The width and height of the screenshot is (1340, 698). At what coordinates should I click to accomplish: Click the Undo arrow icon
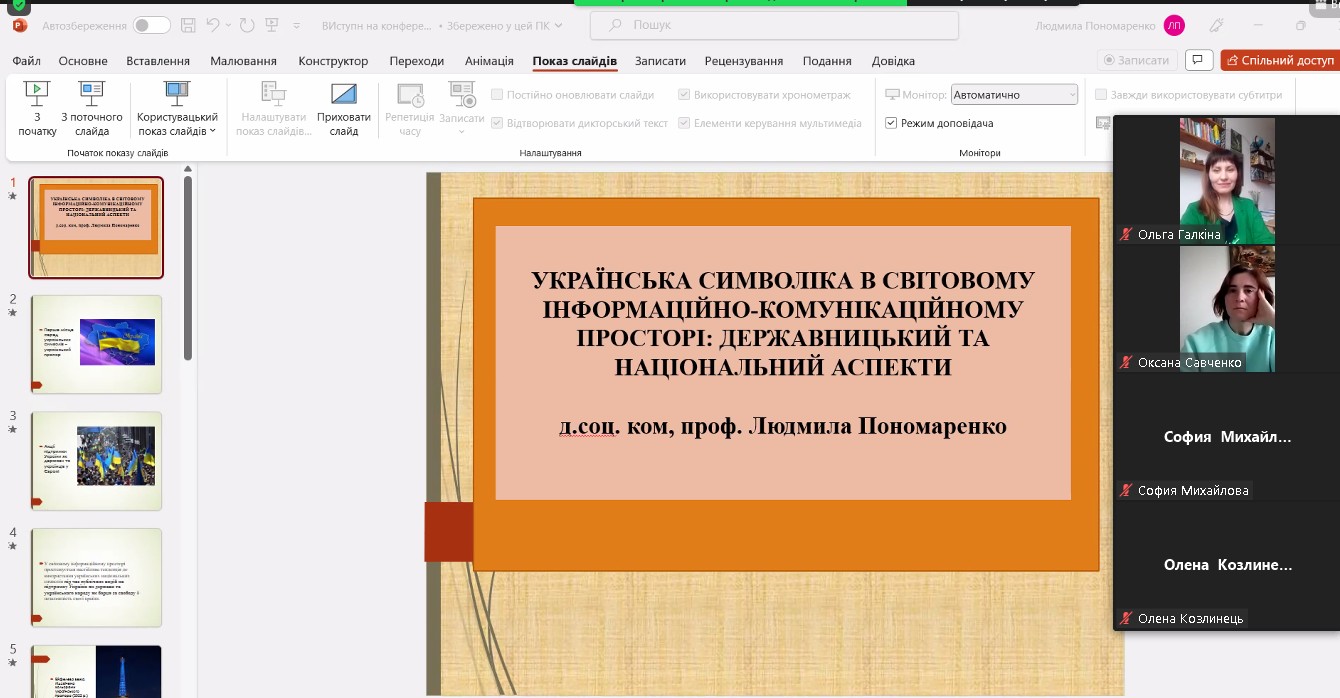pyautogui.click(x=213, y=25)
